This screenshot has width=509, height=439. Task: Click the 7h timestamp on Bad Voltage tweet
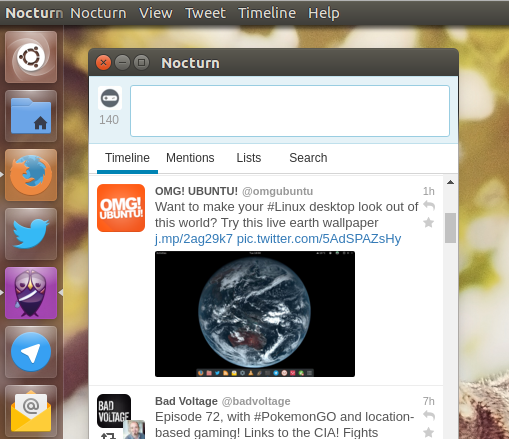click(x=429, y=401)
